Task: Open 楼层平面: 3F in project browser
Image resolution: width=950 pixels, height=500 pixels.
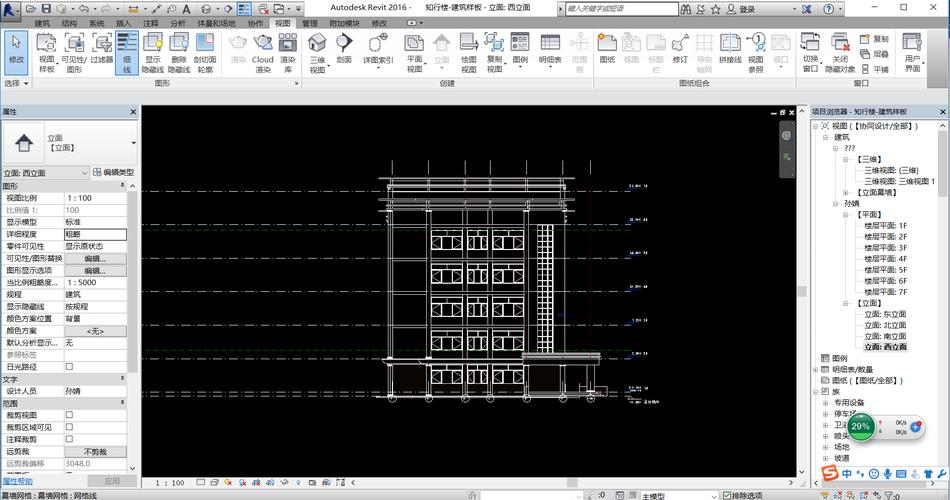Action: pos(885,248)
